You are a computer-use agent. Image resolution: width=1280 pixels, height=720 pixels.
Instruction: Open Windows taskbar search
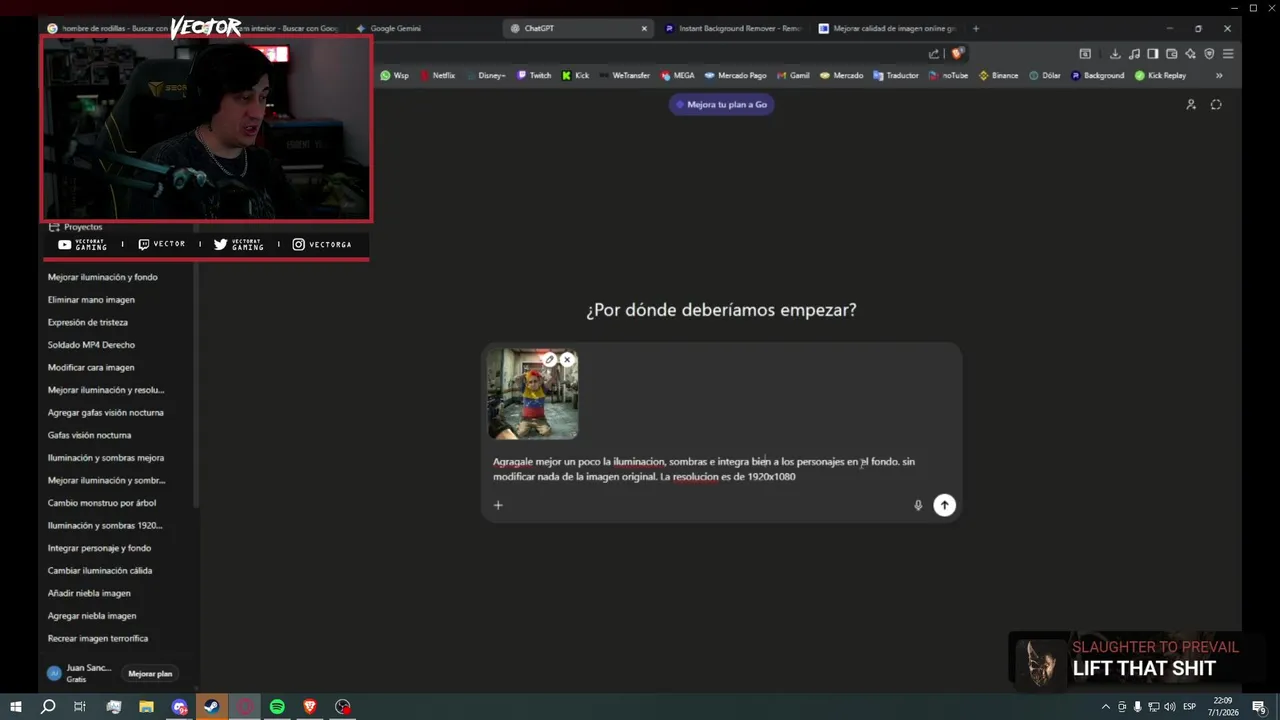[x=48, y=707]
